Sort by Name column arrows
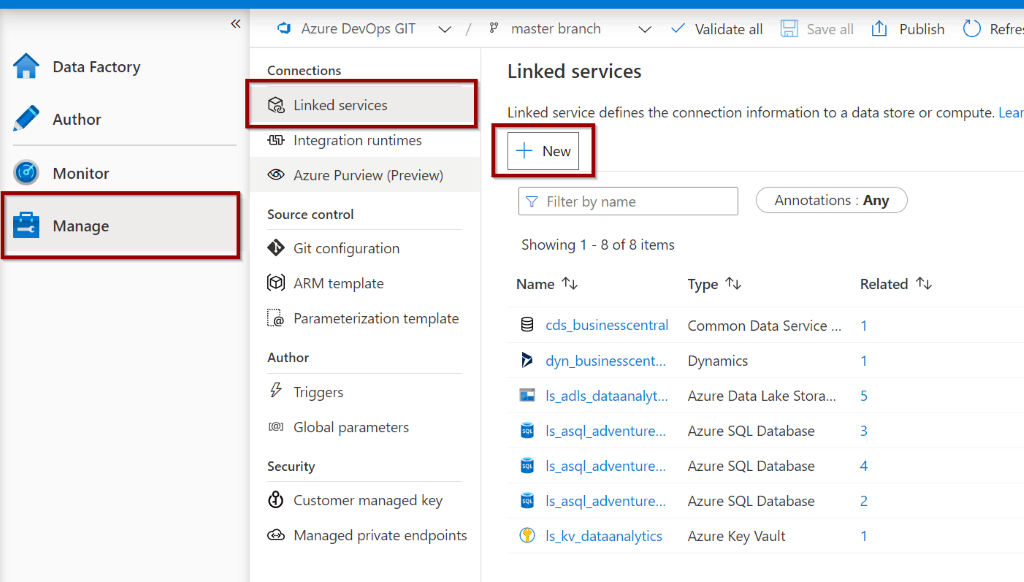Viewport: 1024px width, 582px height. (570, 283)
